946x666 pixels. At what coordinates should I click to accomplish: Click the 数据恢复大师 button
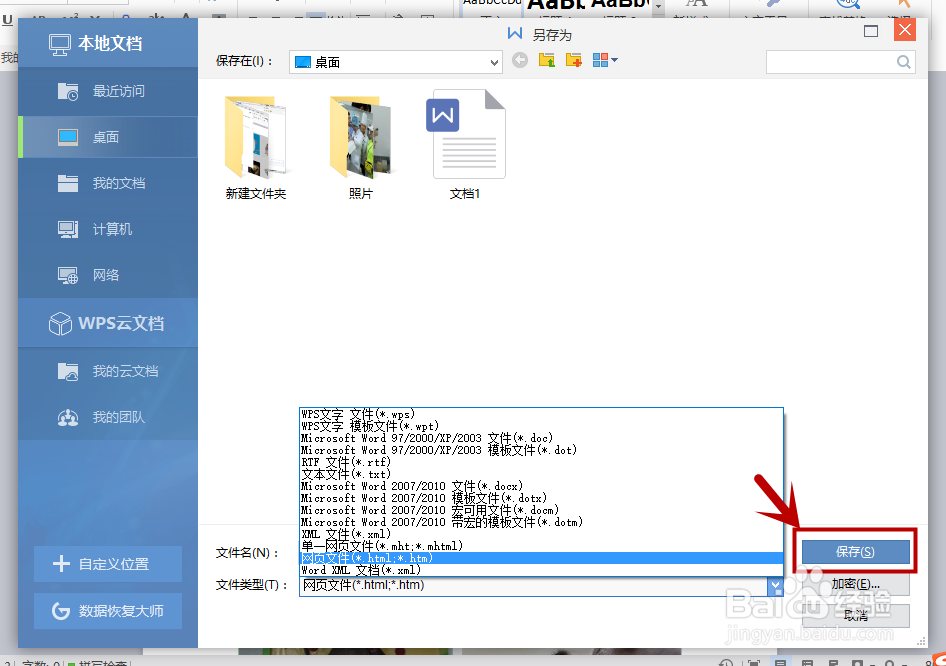coord(108,611)
